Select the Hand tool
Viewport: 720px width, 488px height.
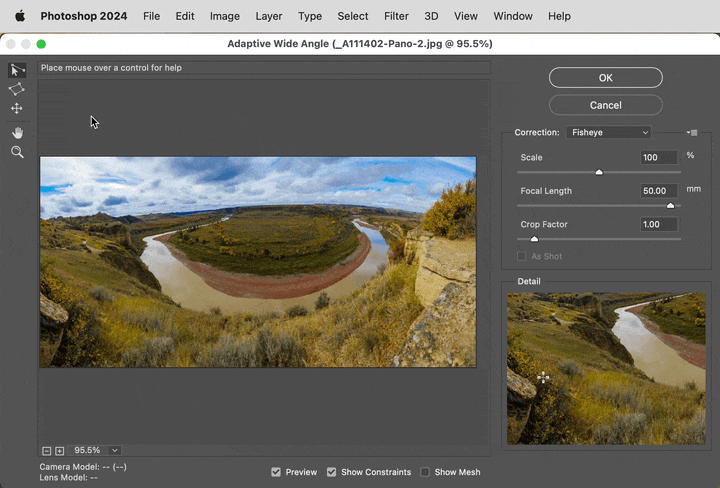pyautogui.click(x=17, y=133)
